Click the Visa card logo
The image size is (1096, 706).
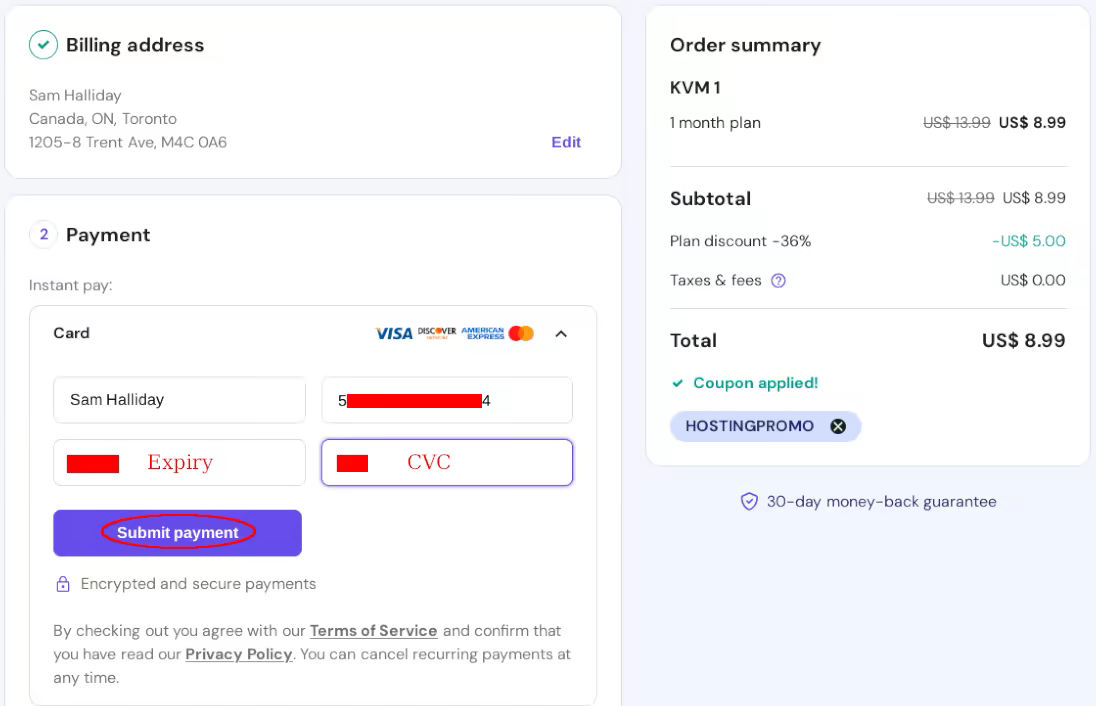pos(394,334)
